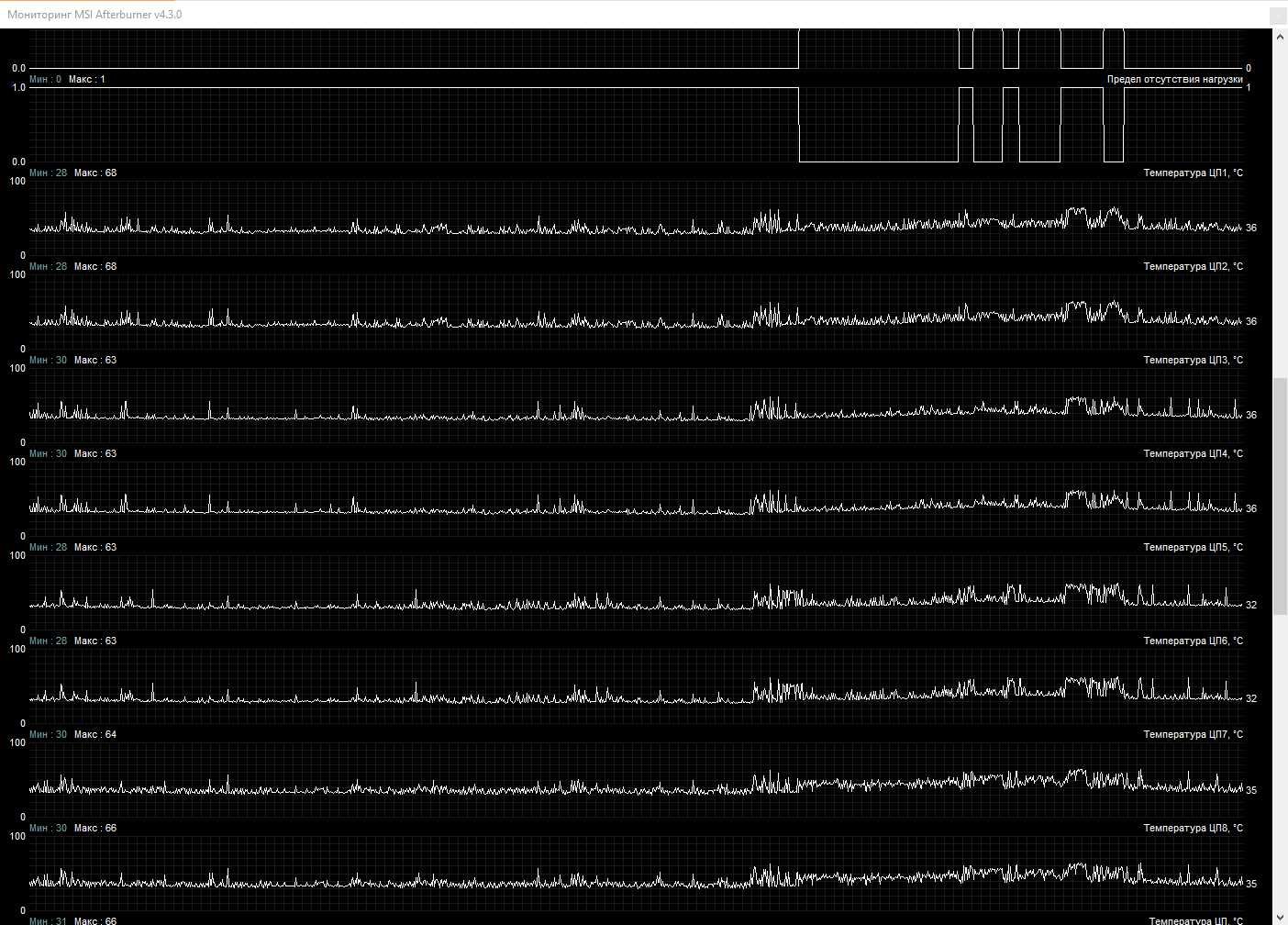Click current value 36 beside ЦП1 graph

(1251, 228)
